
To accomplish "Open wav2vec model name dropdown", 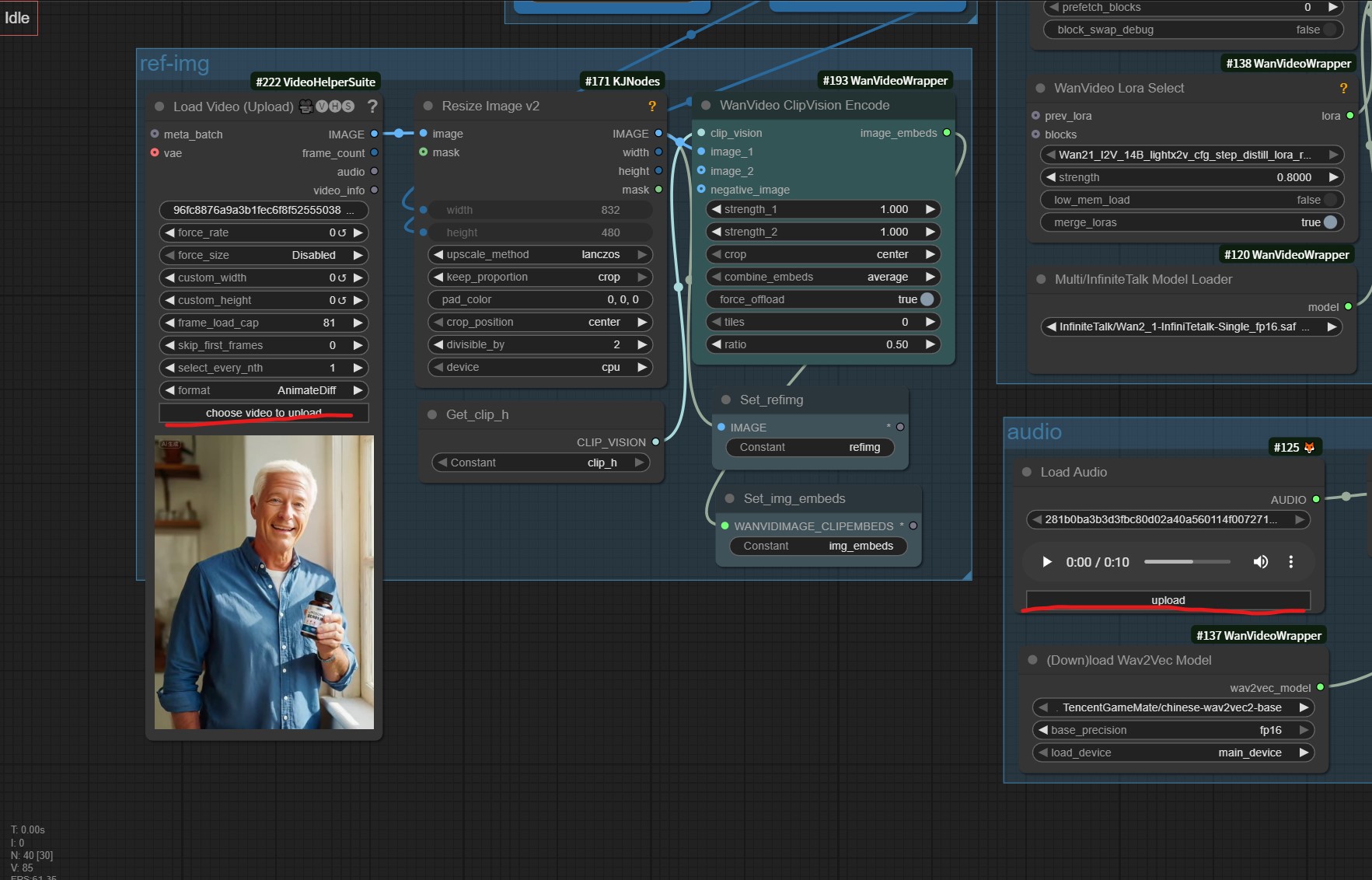I will pyautogui.click(x=1173, y=707).
